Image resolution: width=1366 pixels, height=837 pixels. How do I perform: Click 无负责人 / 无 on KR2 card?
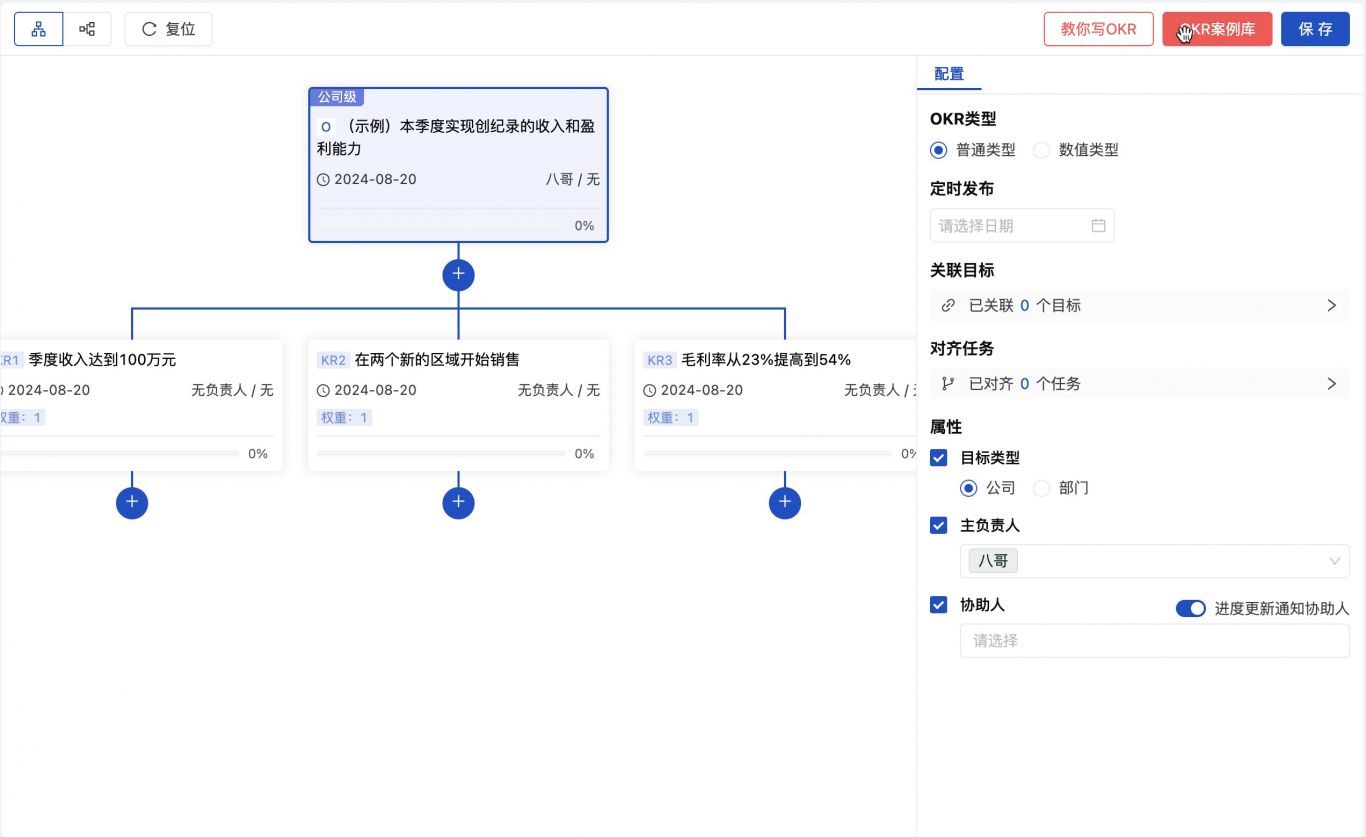click(559, 391)
